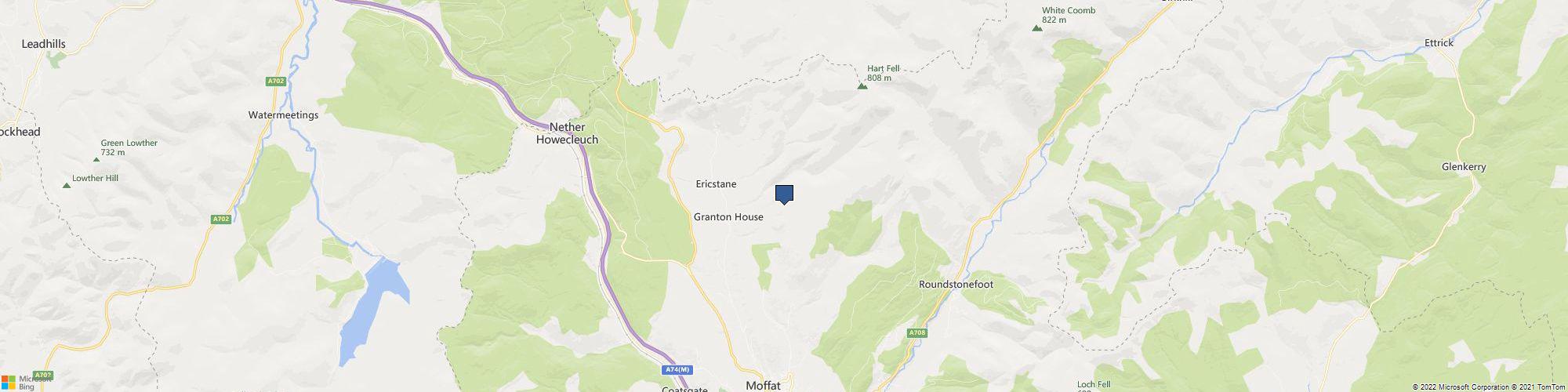Select the Nether Howecleuch place label

coord(566,133)
